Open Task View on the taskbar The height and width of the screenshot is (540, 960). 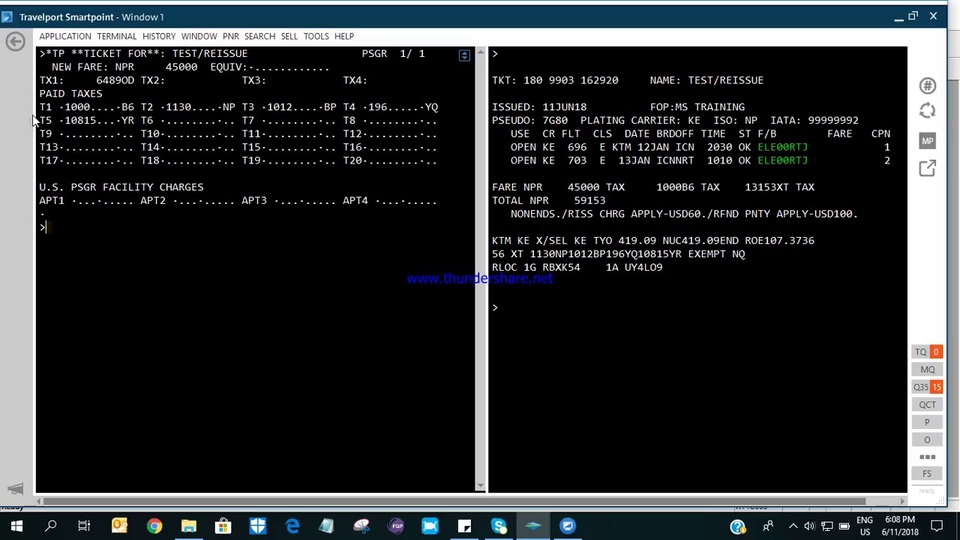pyautogui.click(x=84, y=526)
